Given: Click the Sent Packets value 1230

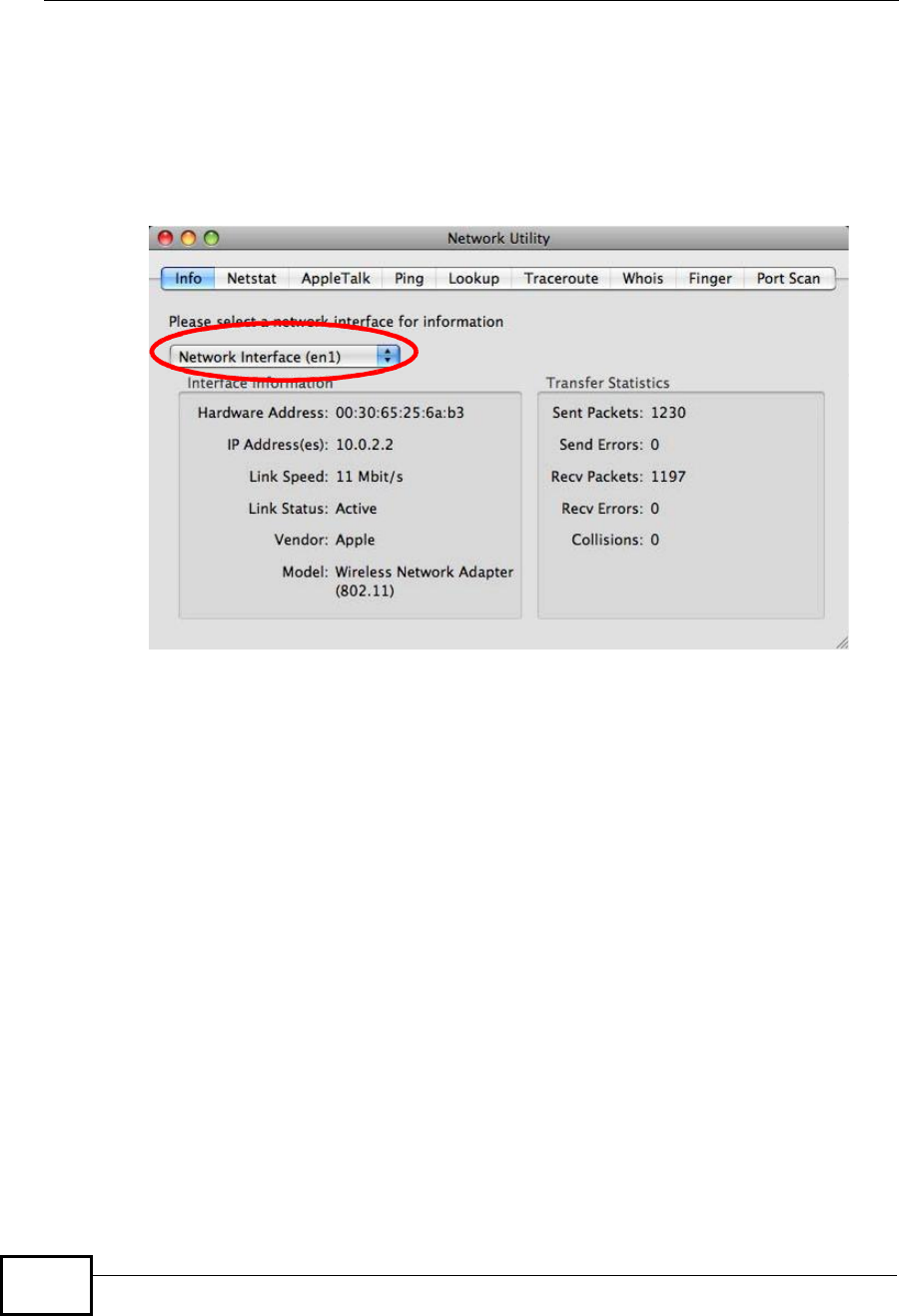Looking at the screenshot, I should pos(668,413).
